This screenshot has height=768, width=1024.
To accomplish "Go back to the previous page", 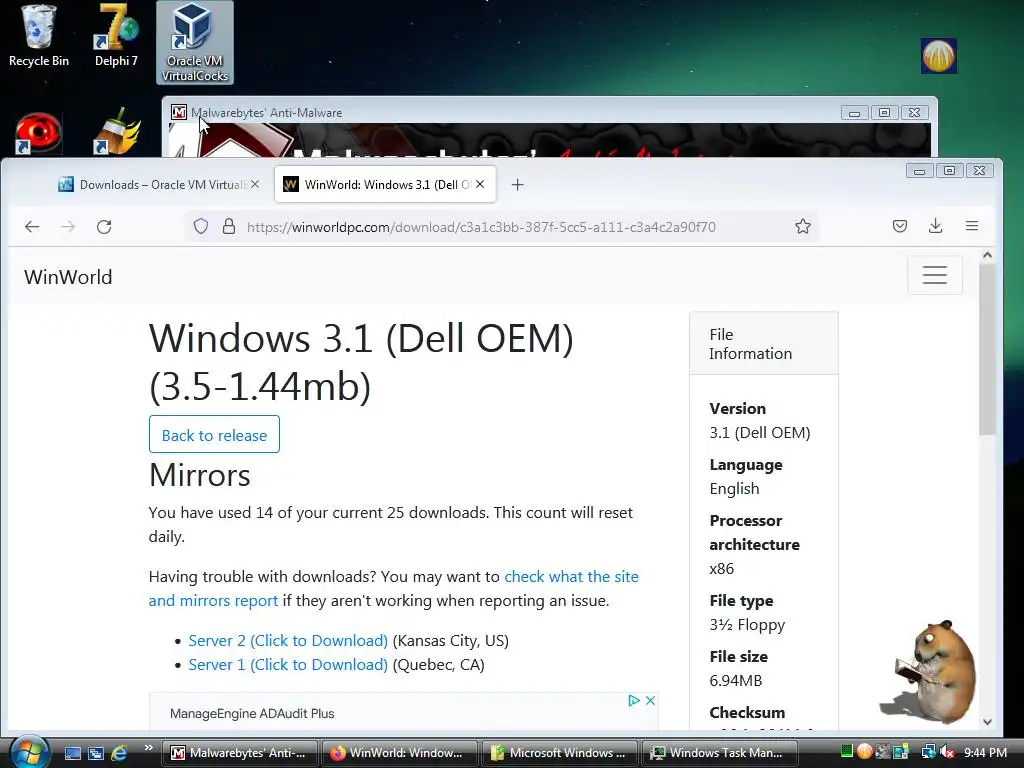I will click(x=32, y=227).
